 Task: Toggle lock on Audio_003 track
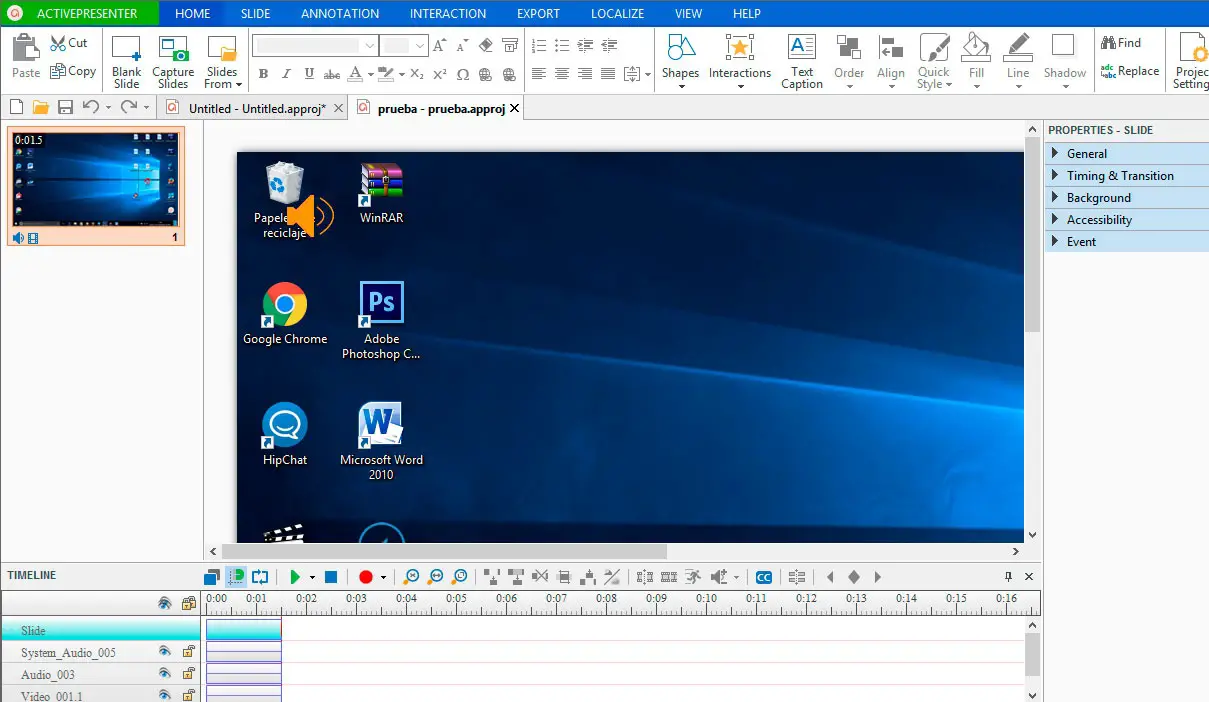[x=188, y=674]
